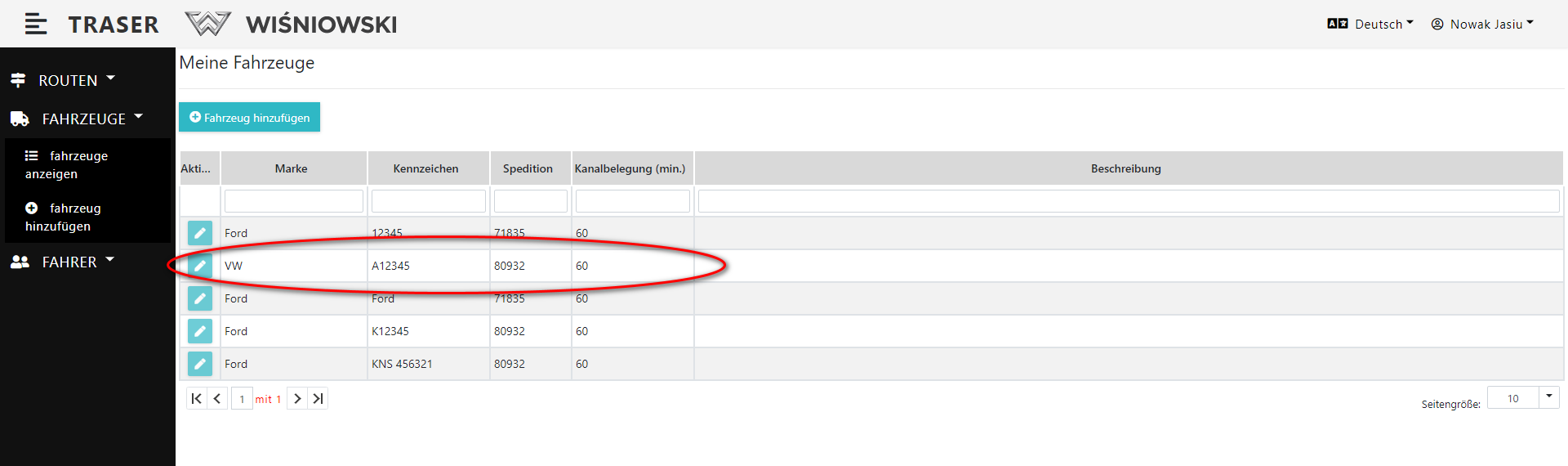The height and width of the screenshot is (466, 1568).
Task: Click the 'Fahrzeug hinzufügen' button
Action: tap(250, 117)
